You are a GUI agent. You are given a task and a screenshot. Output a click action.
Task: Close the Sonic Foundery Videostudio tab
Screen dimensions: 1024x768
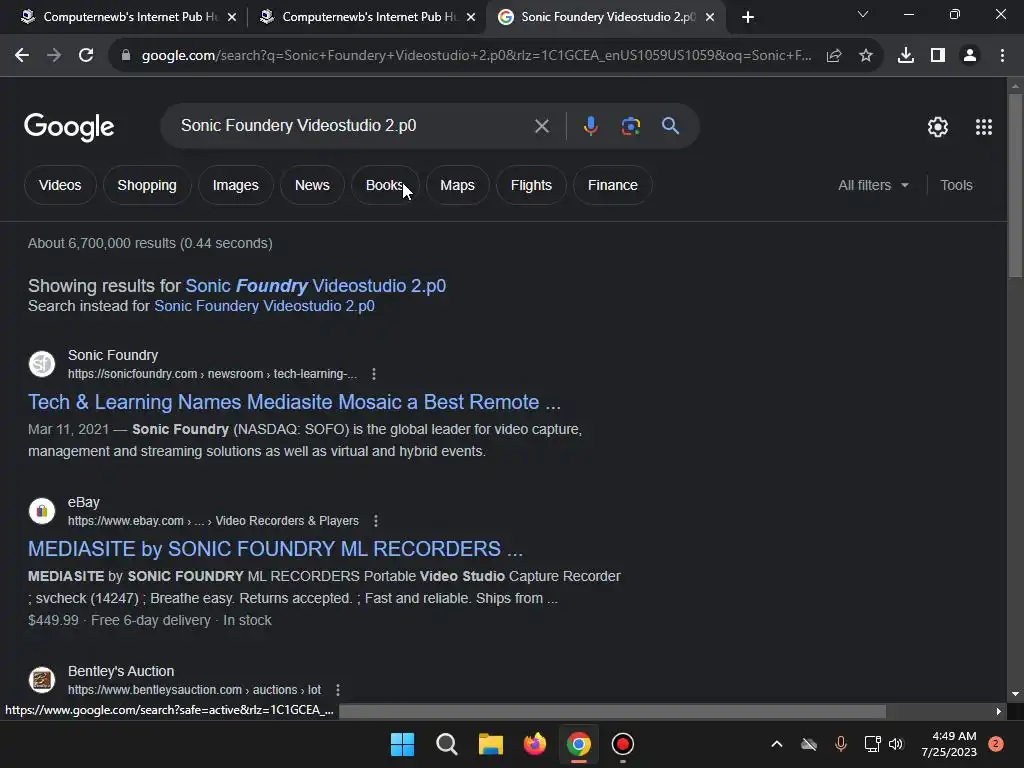710,17
